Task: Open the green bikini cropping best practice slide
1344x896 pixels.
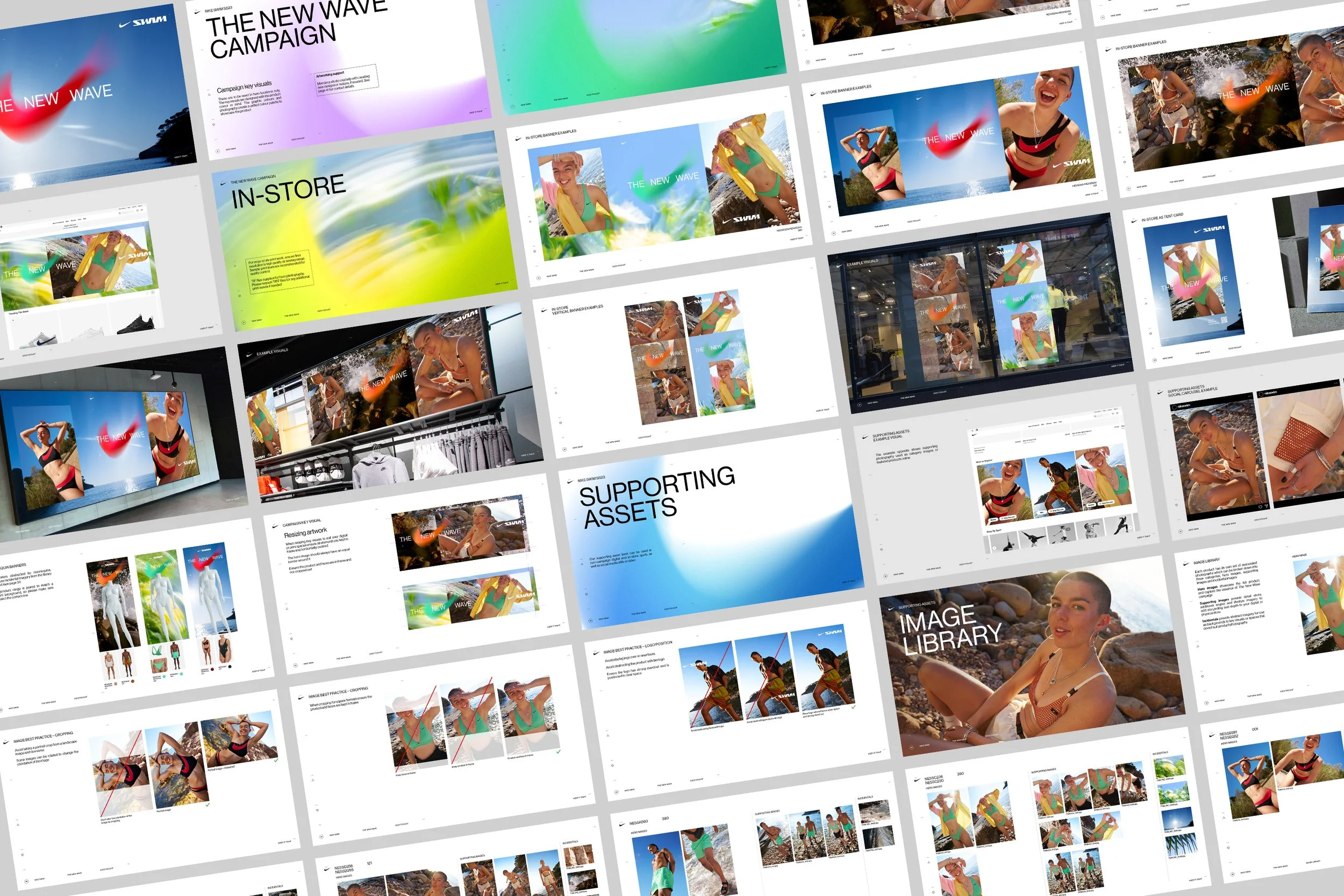Action: tap(443, 746)
